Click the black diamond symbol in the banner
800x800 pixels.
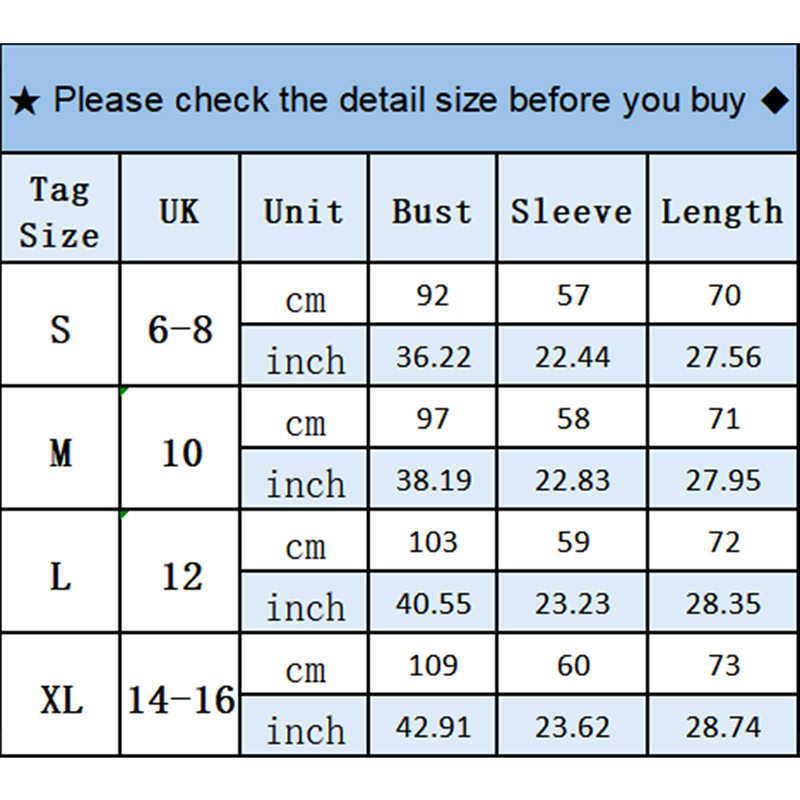point(774,101)
